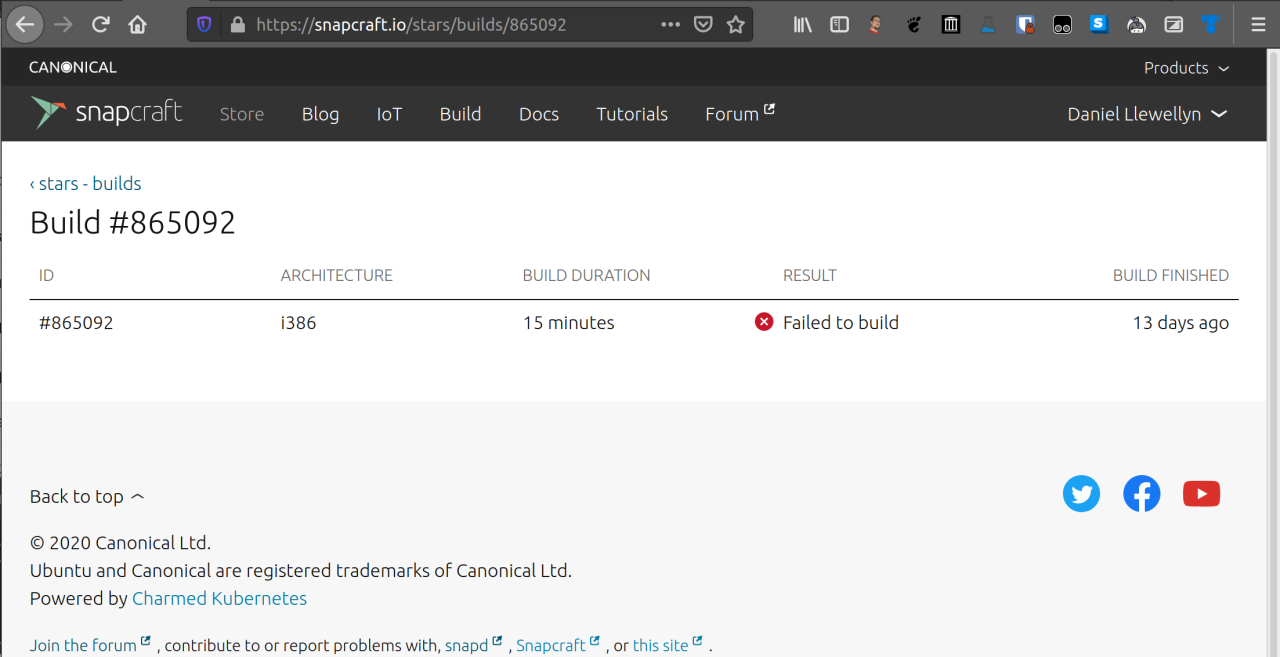Viewport: 1280px width, 657px height.
Task: Open tracking protection shield in address bar
Action: pyautogui.click(x=204, y=24)
